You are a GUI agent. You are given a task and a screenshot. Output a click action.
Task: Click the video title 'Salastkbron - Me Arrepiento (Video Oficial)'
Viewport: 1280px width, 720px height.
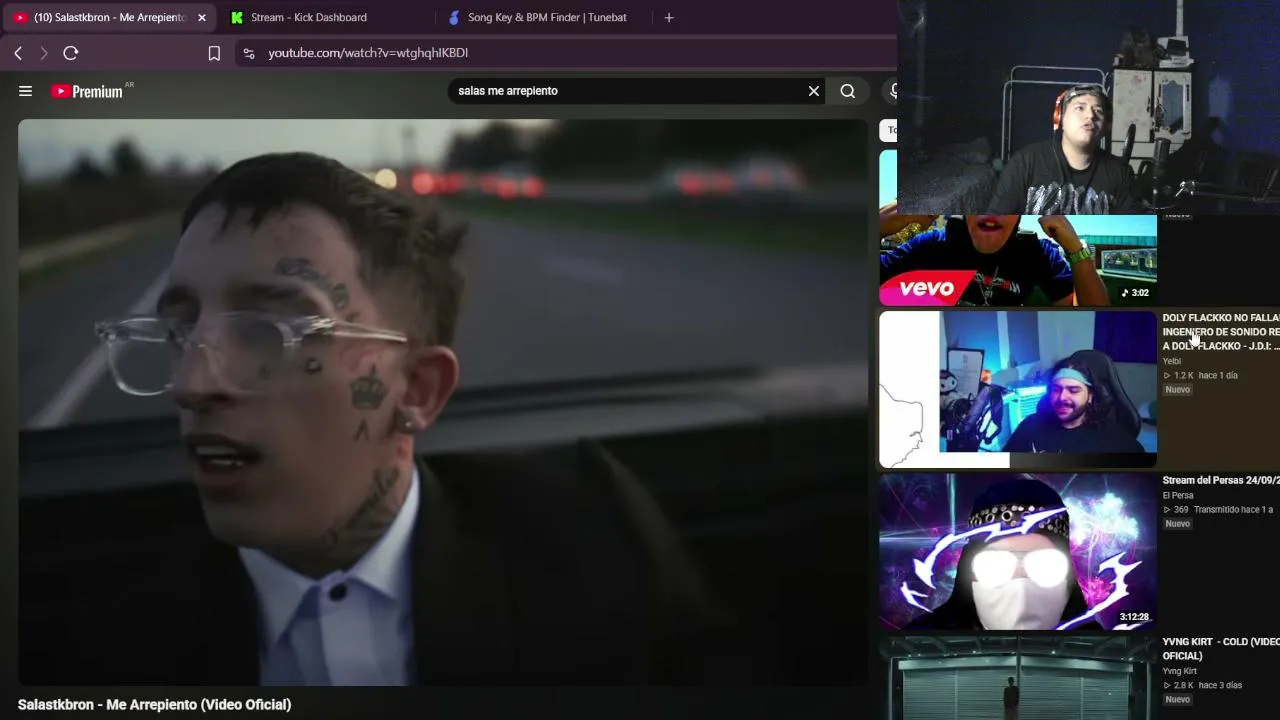pyautogui.click(x=154, y=705)
